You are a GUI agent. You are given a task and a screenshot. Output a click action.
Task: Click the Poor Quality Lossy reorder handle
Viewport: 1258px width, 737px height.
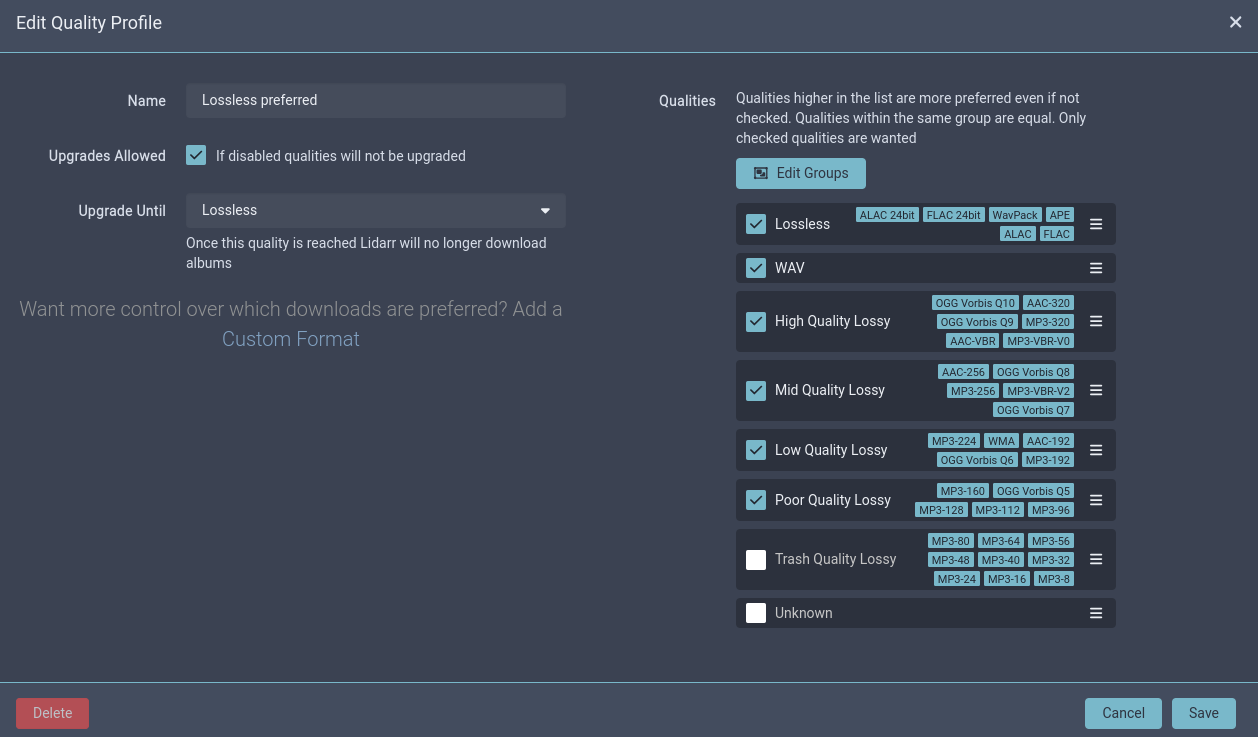point(1096,501)
